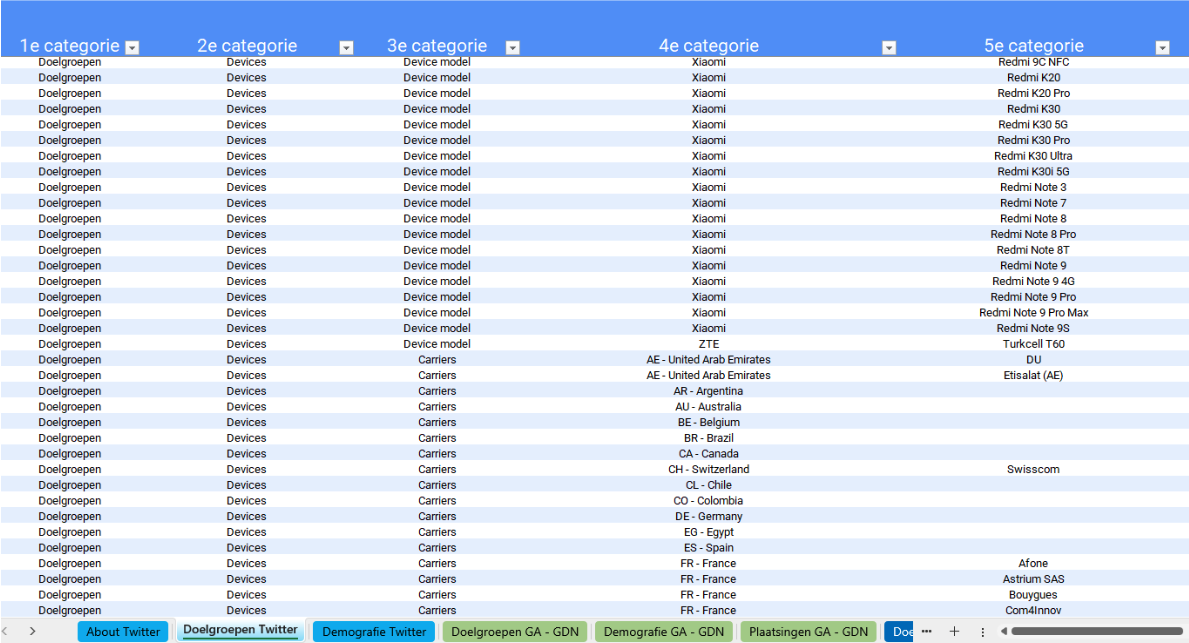Click the BR - Brazil cell
1189x643 pixels.
click(x=709, y=438)
